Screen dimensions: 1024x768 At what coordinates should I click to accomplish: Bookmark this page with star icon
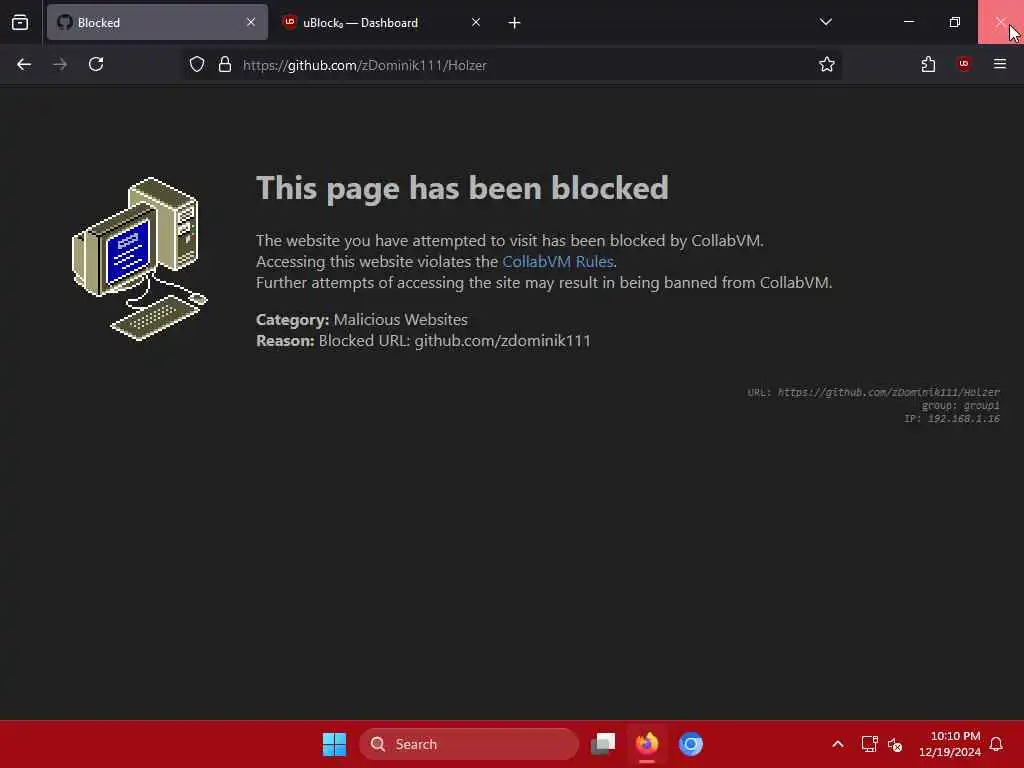(827, 64)
